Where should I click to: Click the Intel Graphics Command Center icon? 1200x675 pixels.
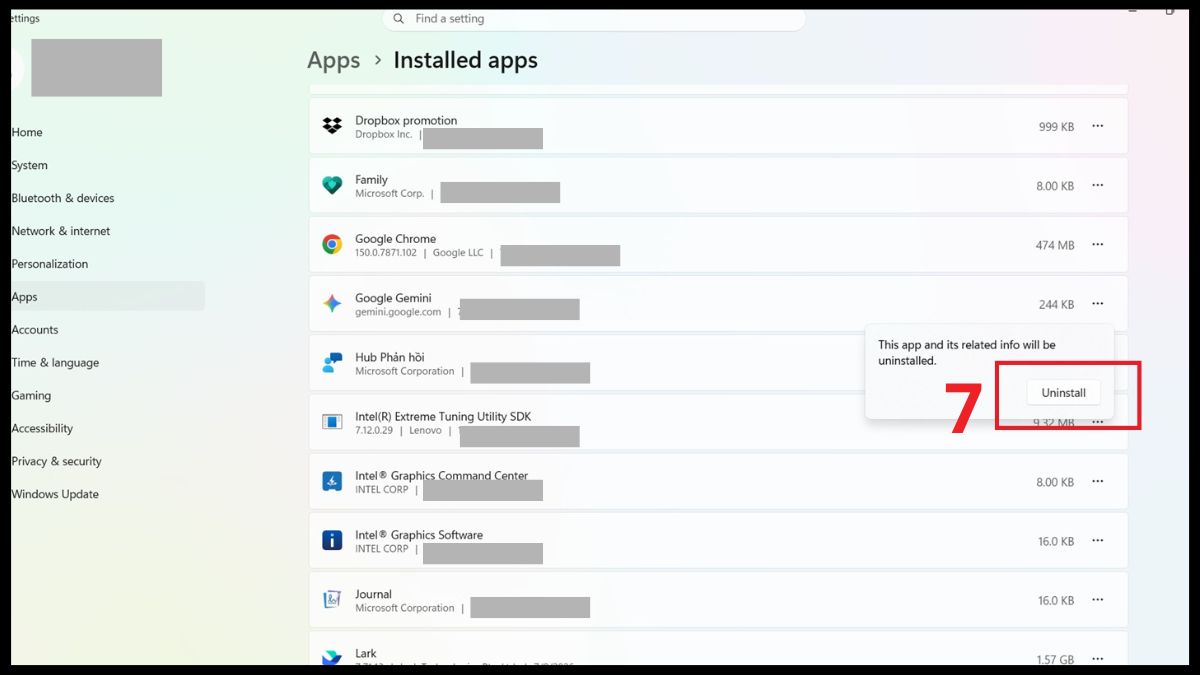[x=332, y=481]
